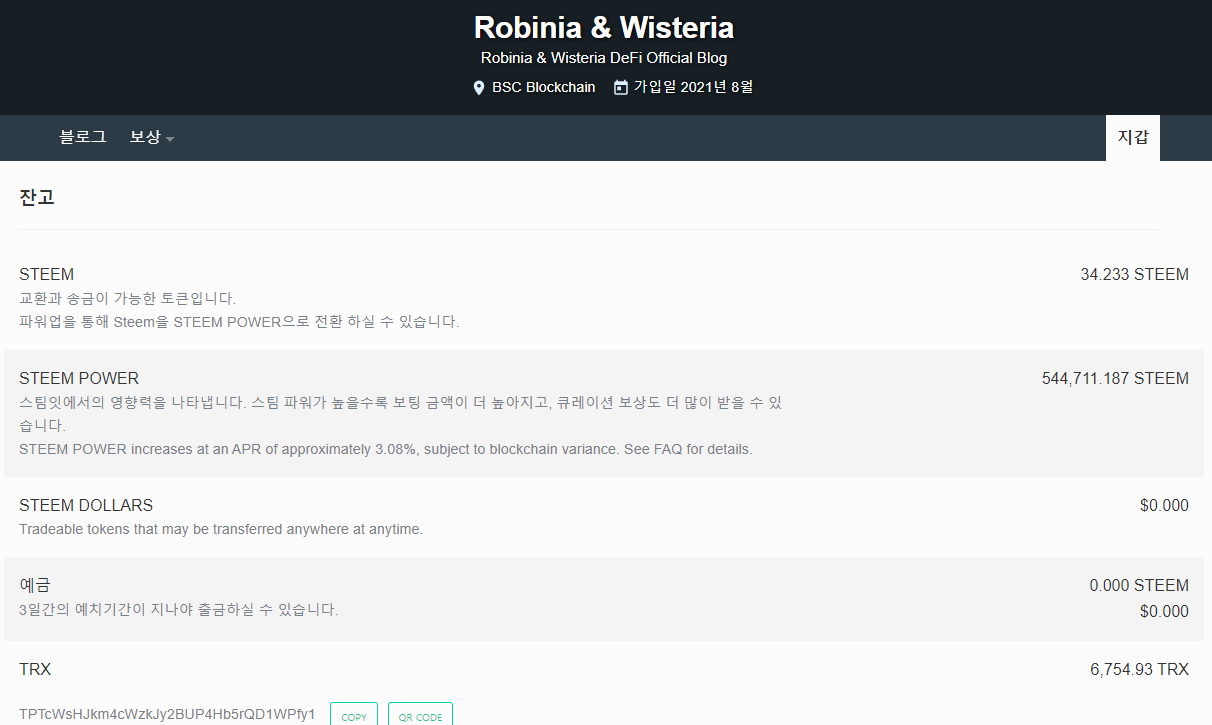Click the 34.233 STEEM balance
This screenshot has width=1212, height=725.
(x=1134, y=274)
